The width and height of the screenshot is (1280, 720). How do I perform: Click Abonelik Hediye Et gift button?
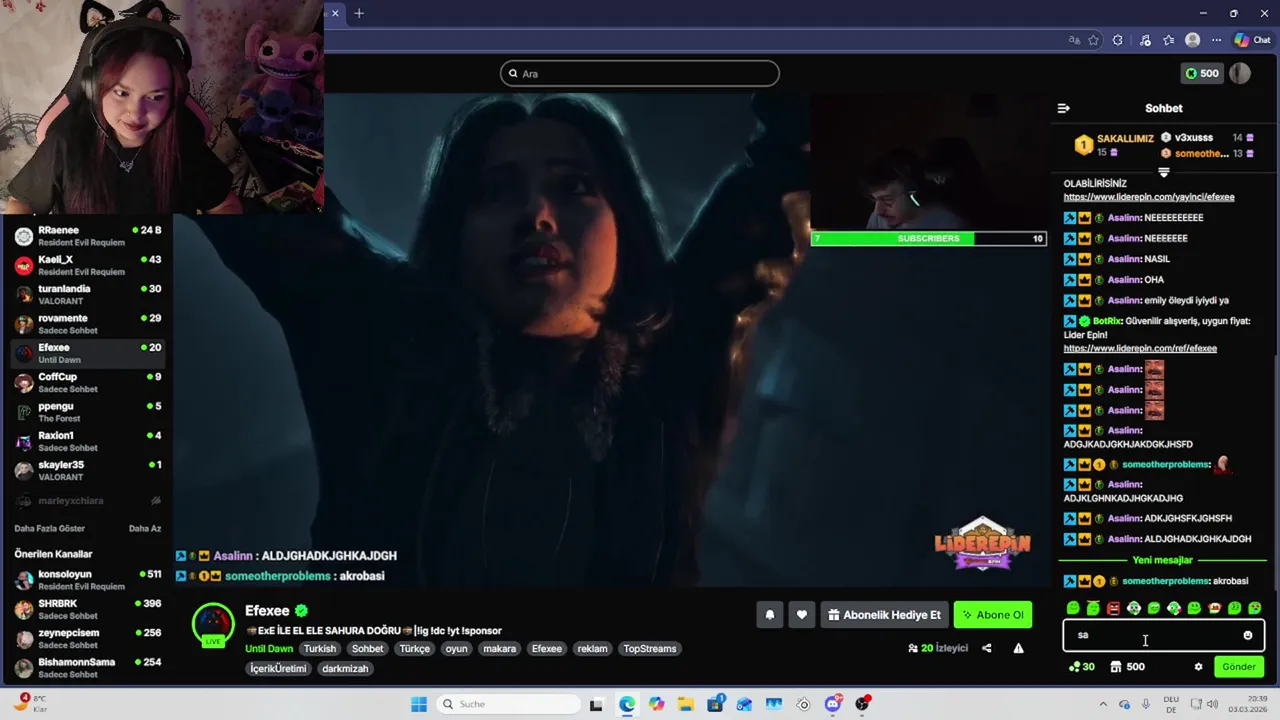coord(884,615)
